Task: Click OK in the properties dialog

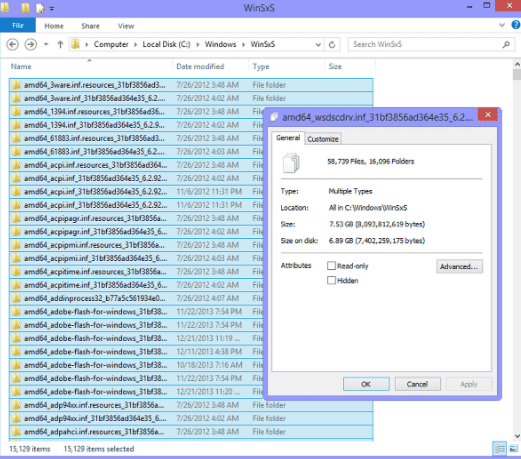Action: 366,384
